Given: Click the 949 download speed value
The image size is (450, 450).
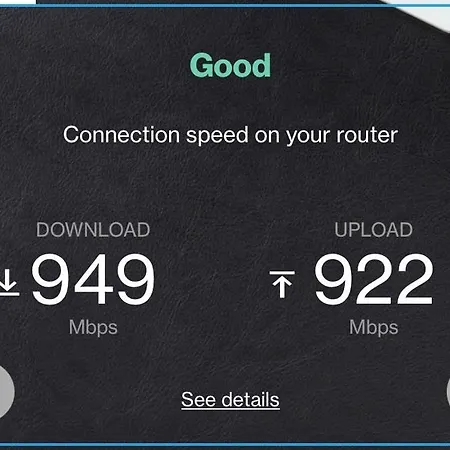Looking at the screenshot, I should tap(93, 279).
